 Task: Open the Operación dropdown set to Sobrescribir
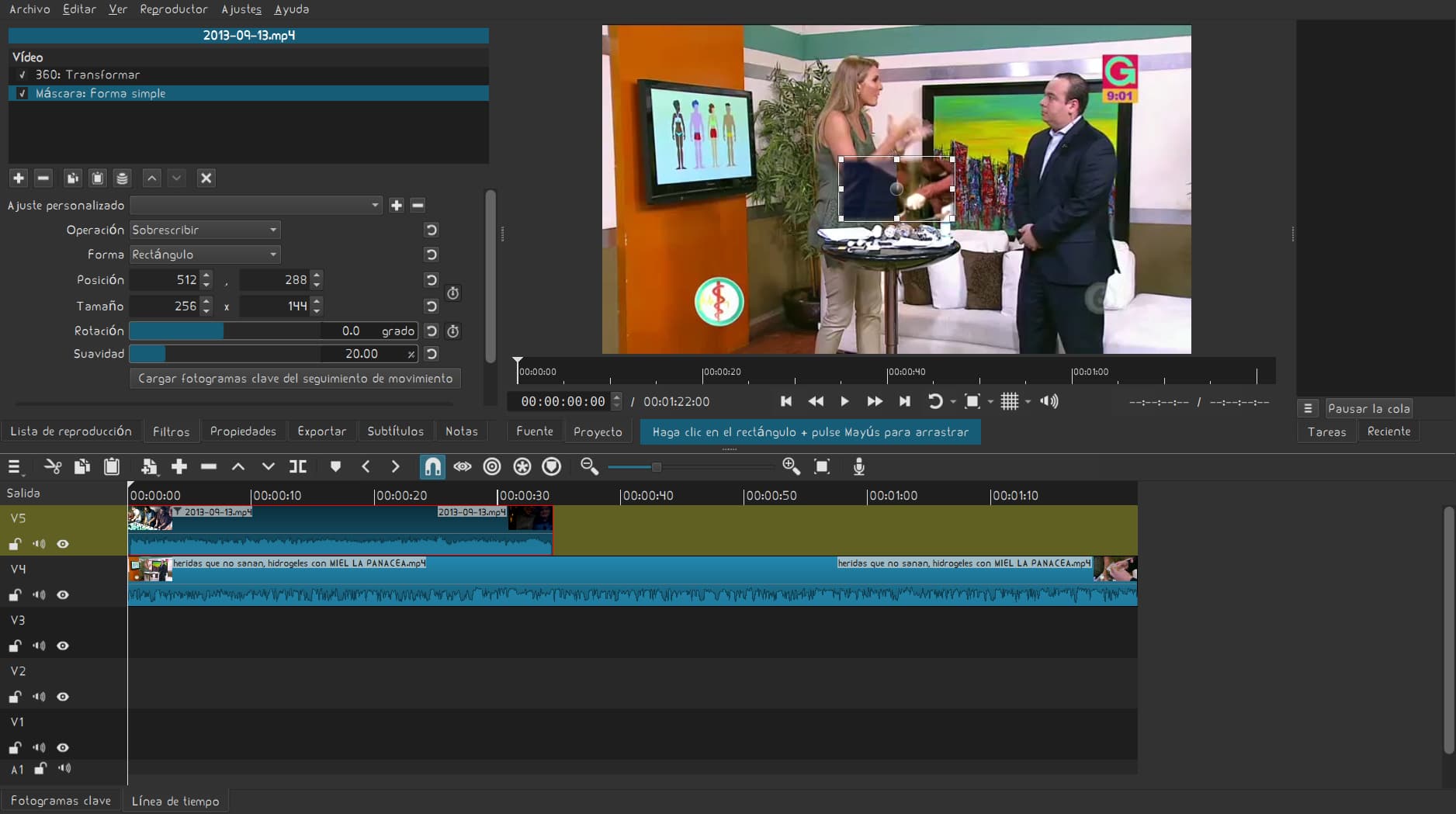pos(204,230)
